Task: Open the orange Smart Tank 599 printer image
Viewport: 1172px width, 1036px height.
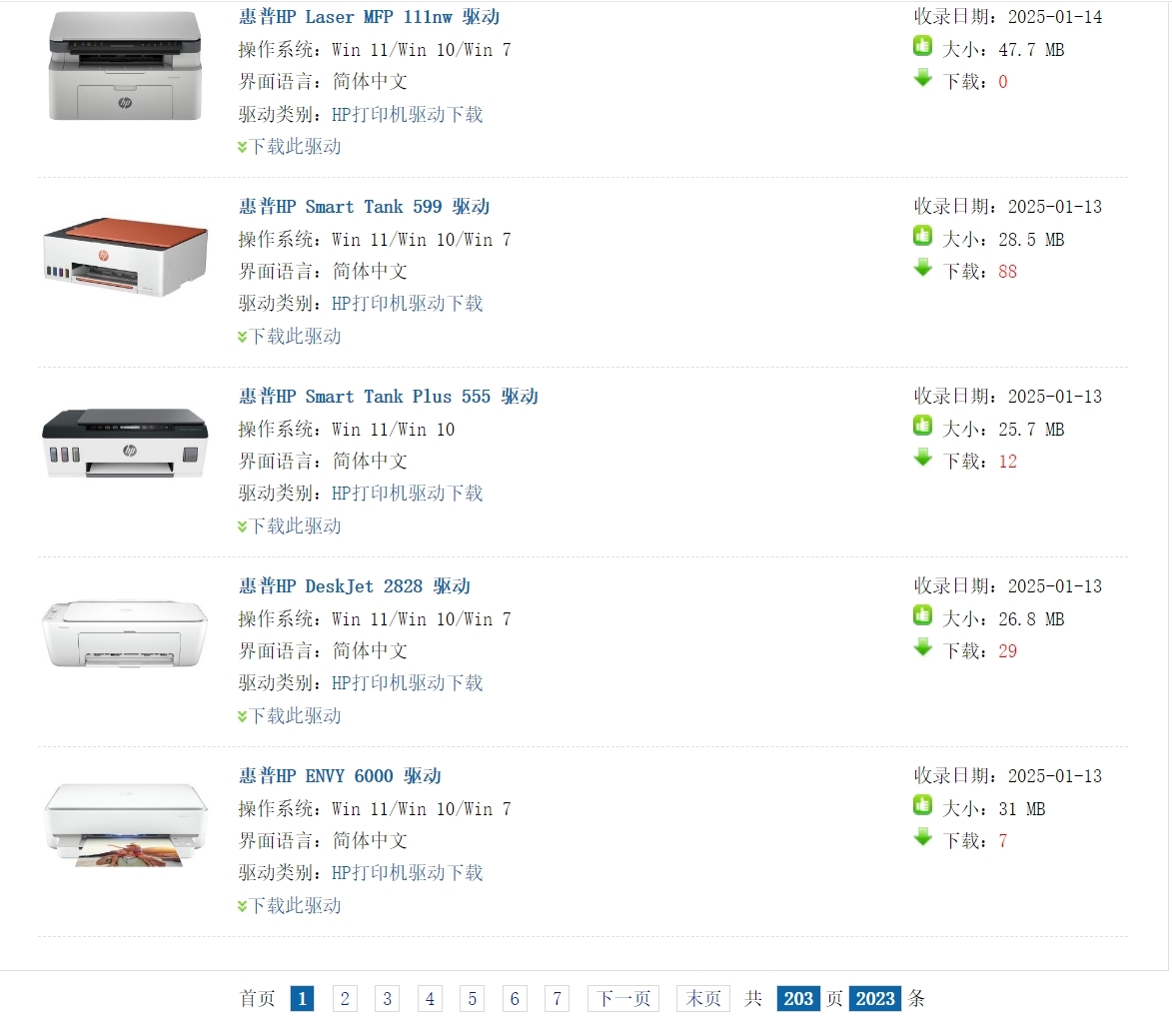Action: pyautogui.click(x=125, y=257)
